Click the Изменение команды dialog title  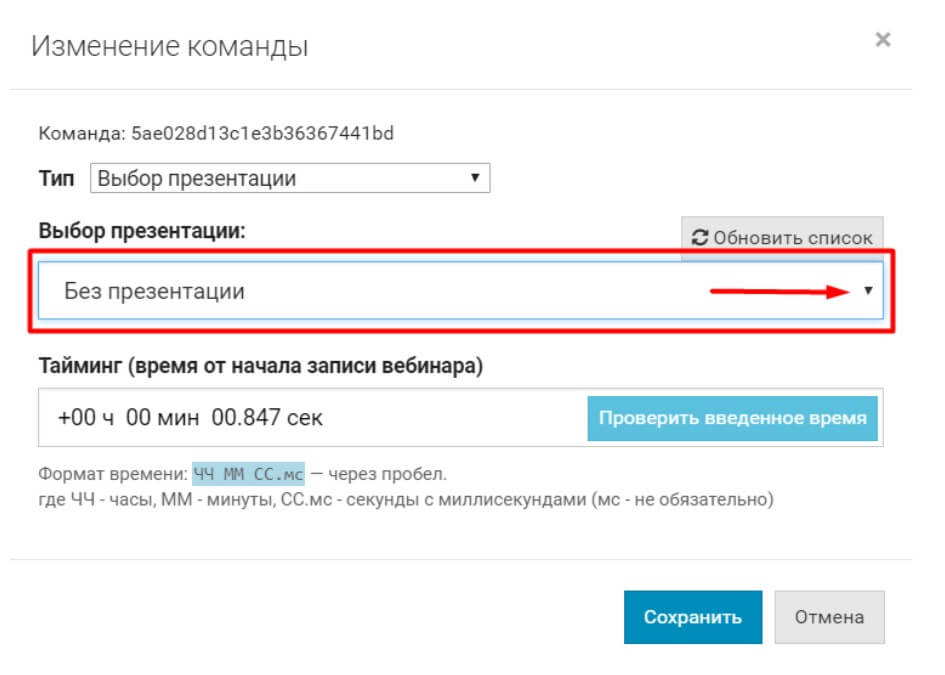170,46
